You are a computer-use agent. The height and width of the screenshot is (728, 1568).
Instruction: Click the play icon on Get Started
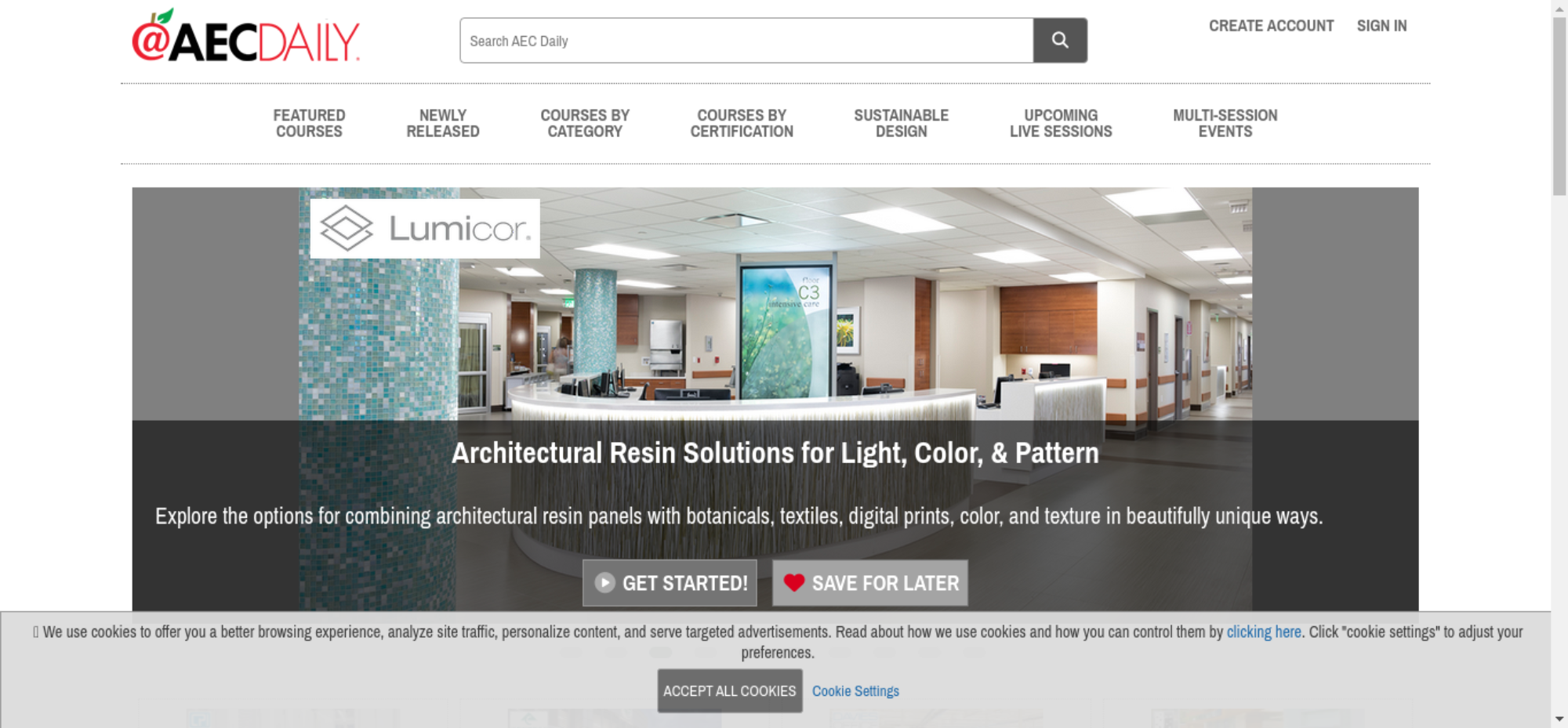pos(604,582)
